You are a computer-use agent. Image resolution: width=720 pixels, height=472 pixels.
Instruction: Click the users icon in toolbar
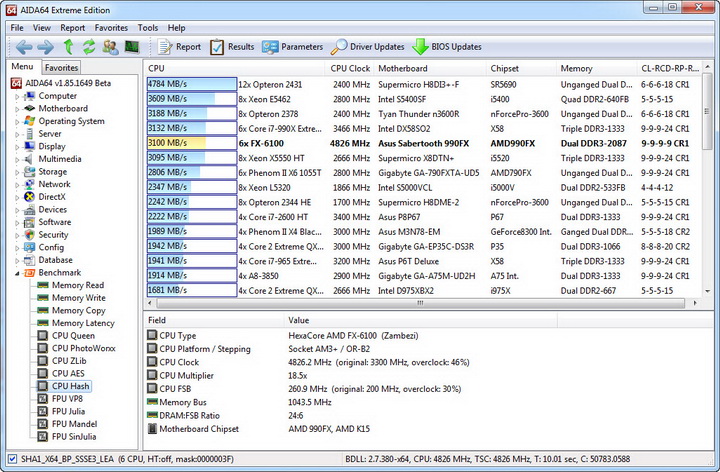point(110,47)
